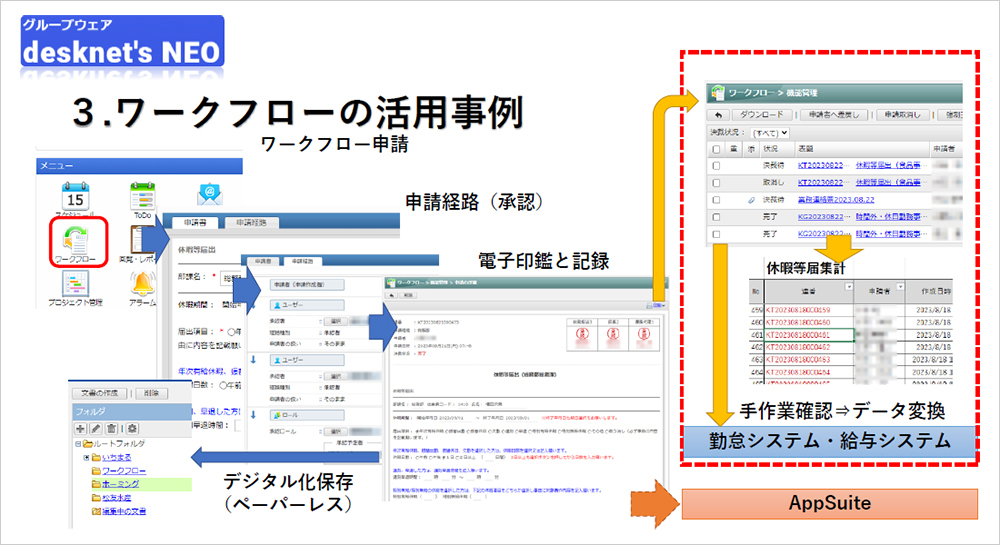
Task: Click the 編集中の文書 folder icon
Action: (x=96, y=511)
